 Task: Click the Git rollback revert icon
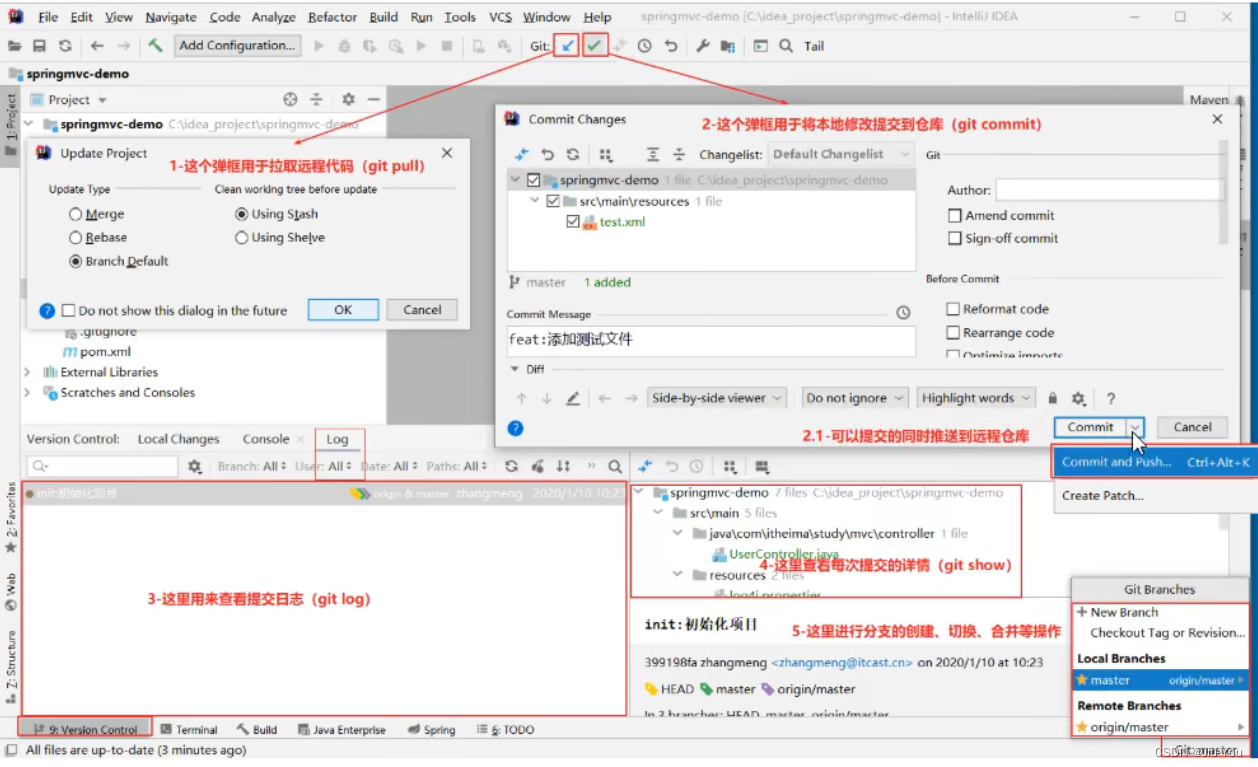click(671, 46)
